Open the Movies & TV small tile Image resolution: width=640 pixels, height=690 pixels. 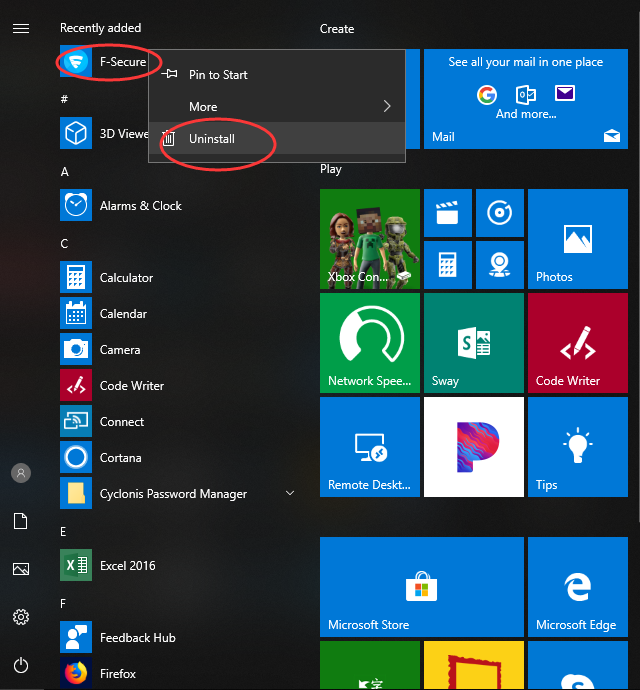coord(448,213)
